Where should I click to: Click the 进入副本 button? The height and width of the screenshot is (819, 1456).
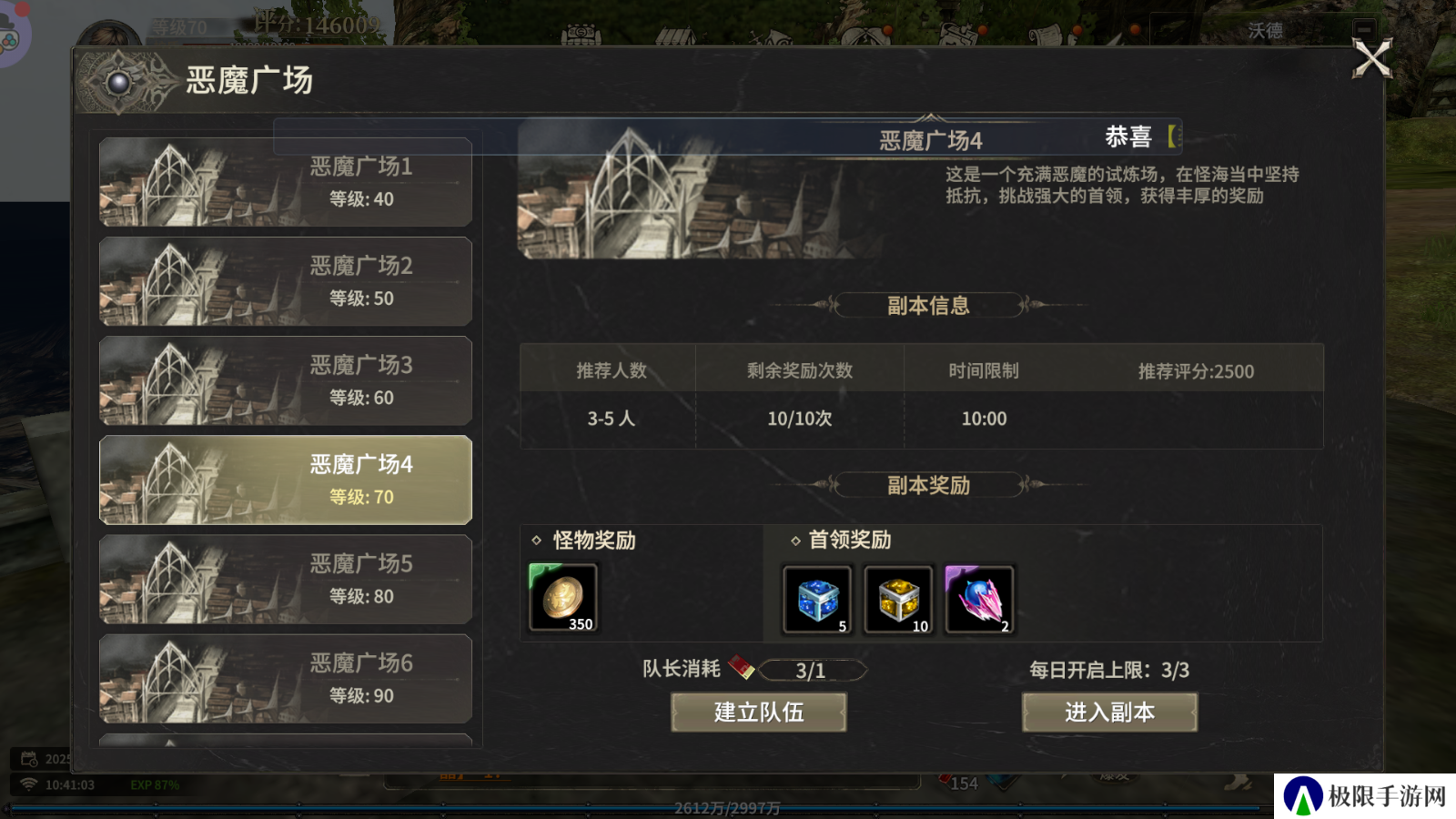(1109, 712)
